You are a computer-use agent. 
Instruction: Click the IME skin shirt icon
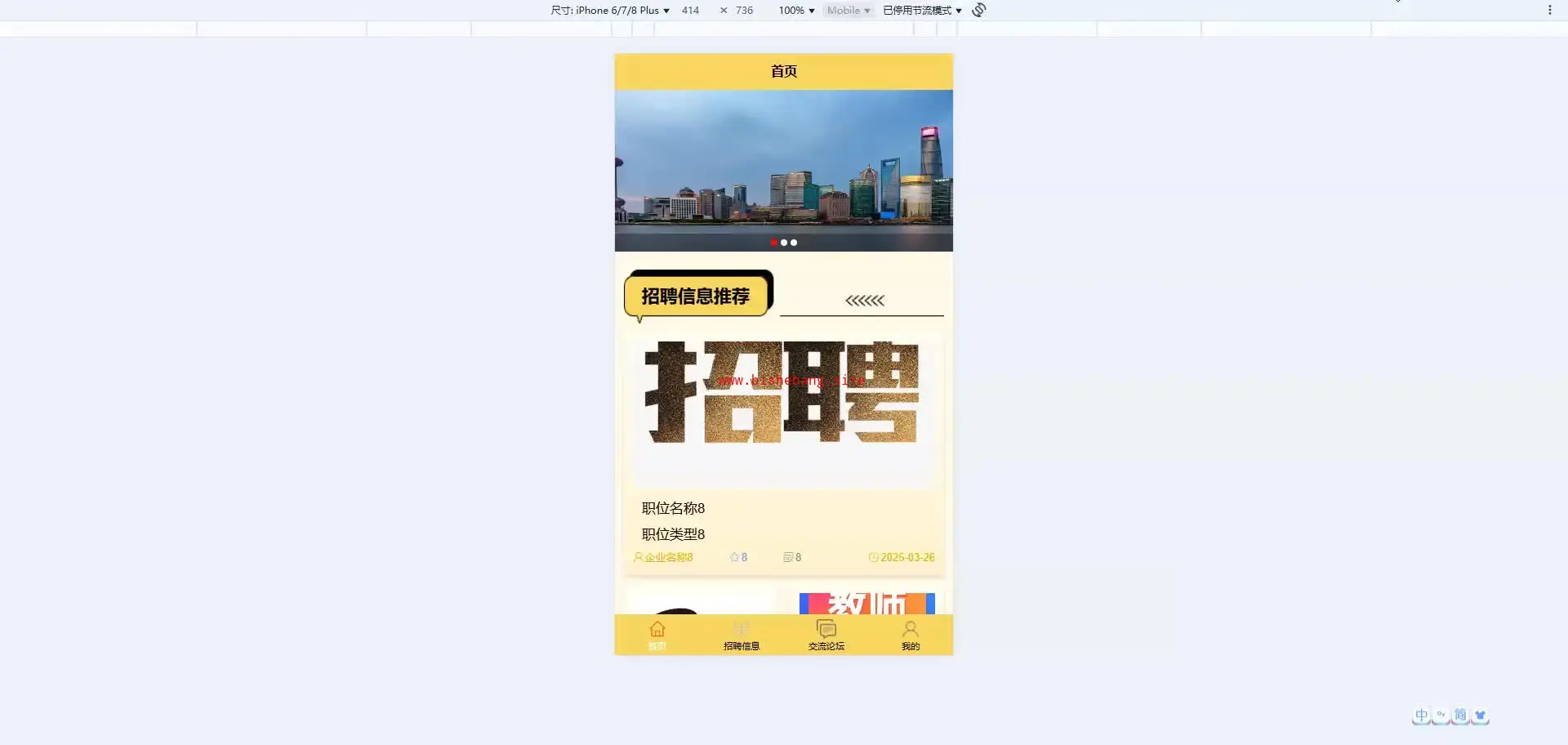pyautogui.click(x=1480, y=716)
